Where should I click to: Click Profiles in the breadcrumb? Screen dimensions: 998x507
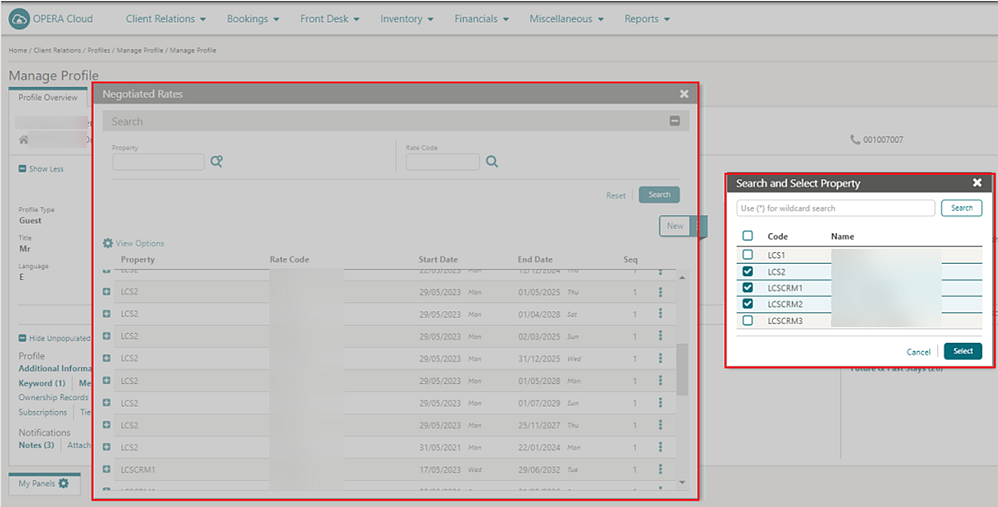coord(98,50)
